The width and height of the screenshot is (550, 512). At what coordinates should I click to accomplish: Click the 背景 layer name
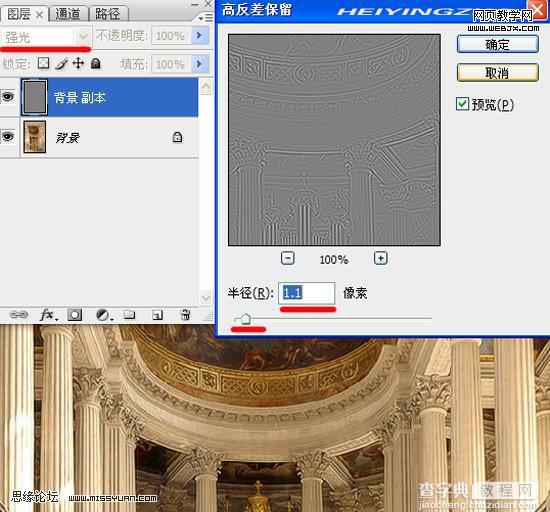(x=68, y=138)
